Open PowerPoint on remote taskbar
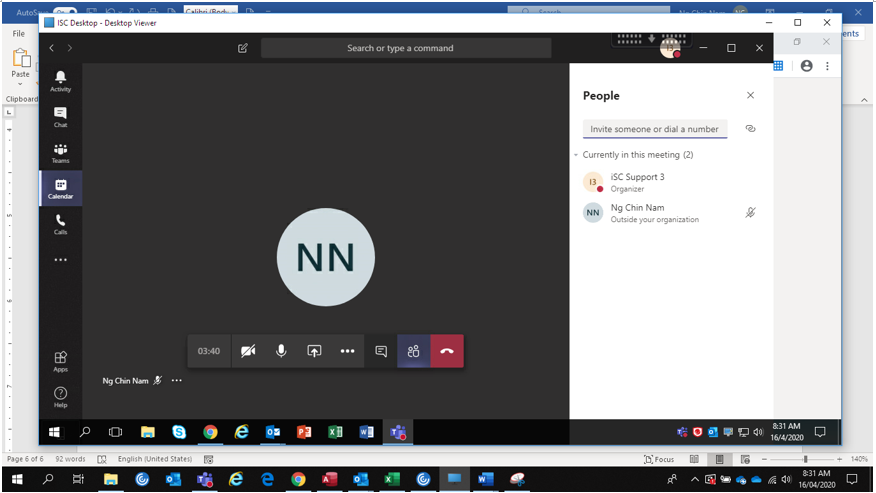 pos(304,432)
